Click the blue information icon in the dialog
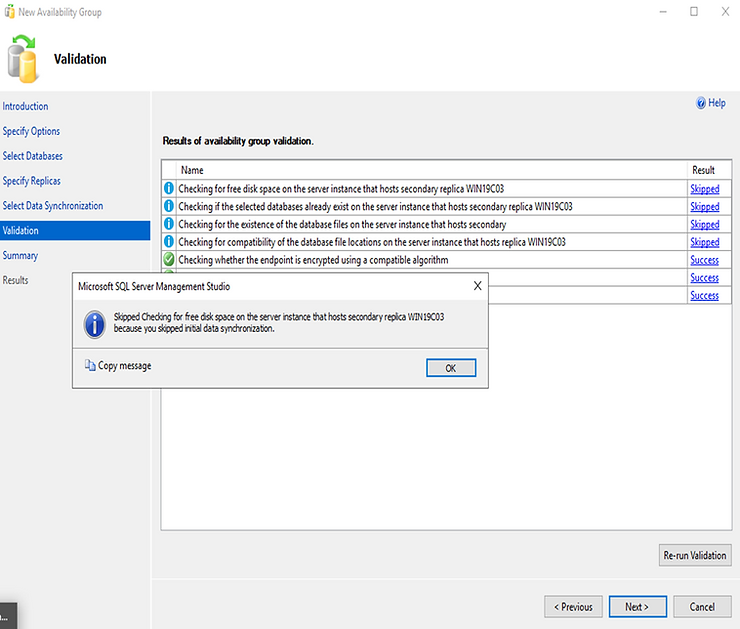The width and height of the screenshot is (740, 629). tap(95, 323)
